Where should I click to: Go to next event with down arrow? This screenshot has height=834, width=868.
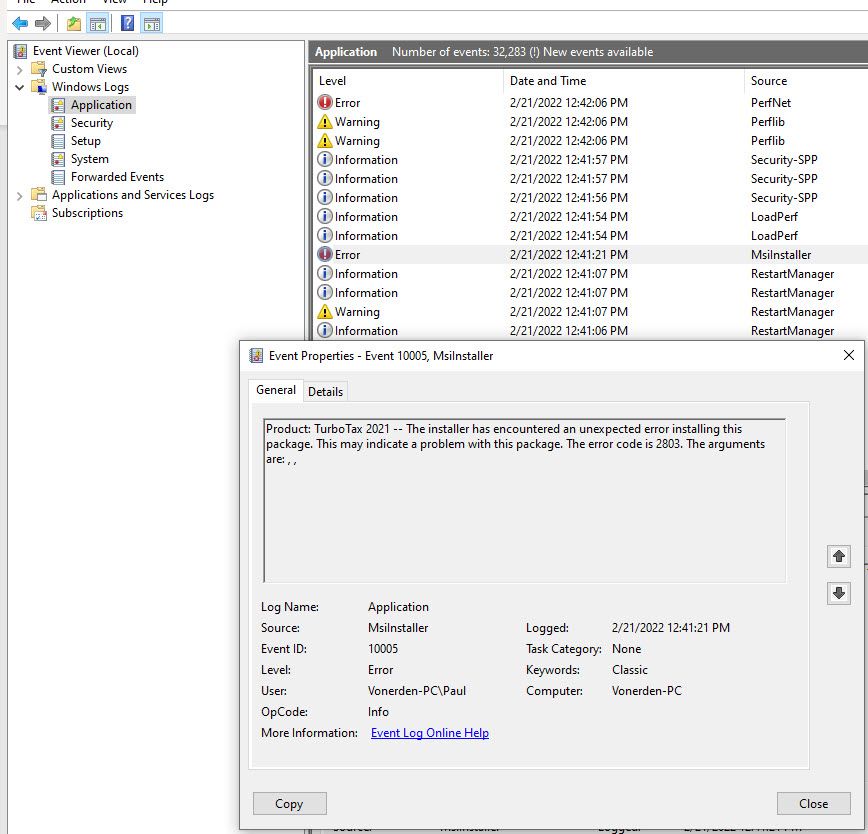click(x=839, y=593)
